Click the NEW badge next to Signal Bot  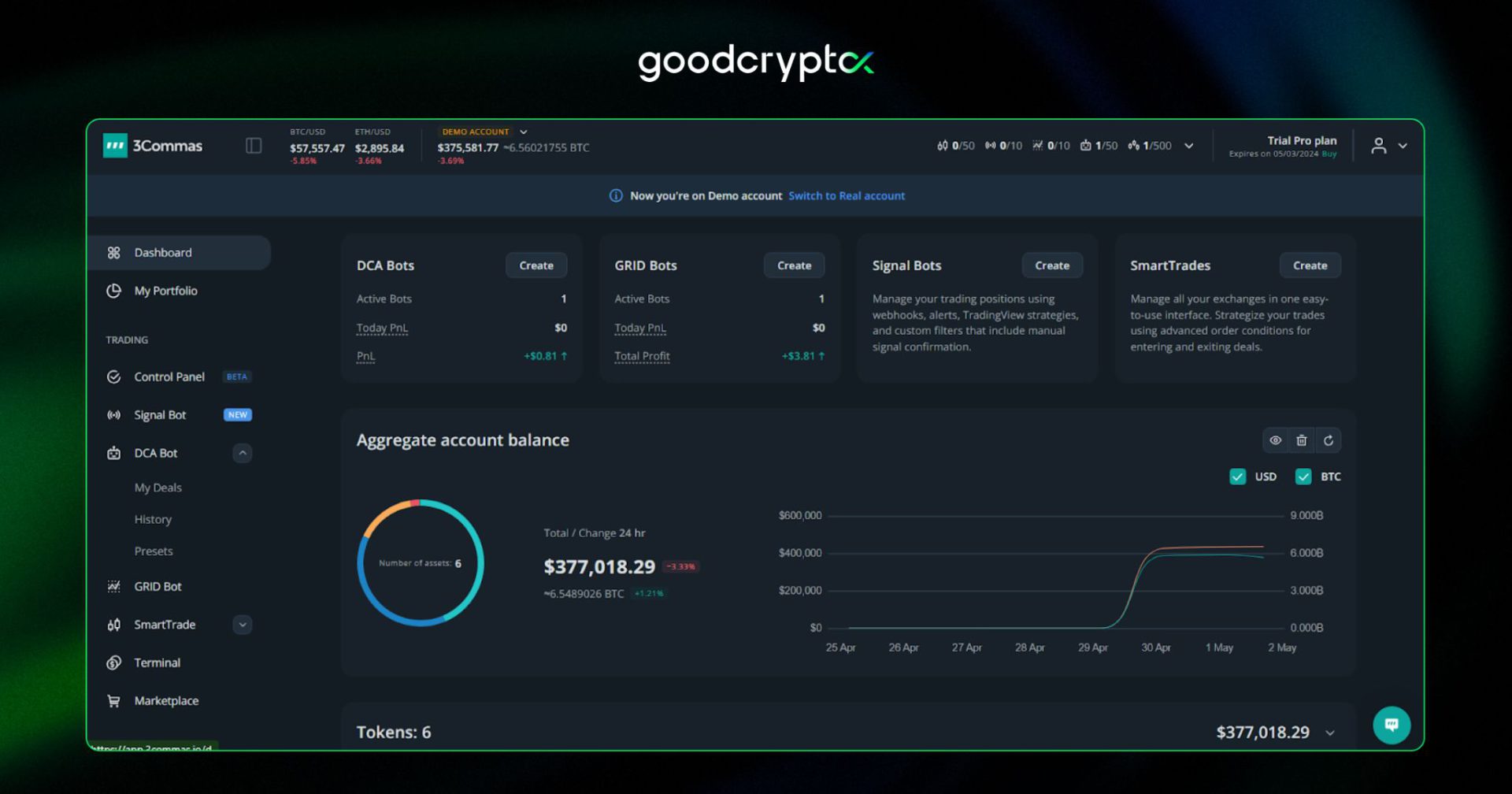coord(238,415)
